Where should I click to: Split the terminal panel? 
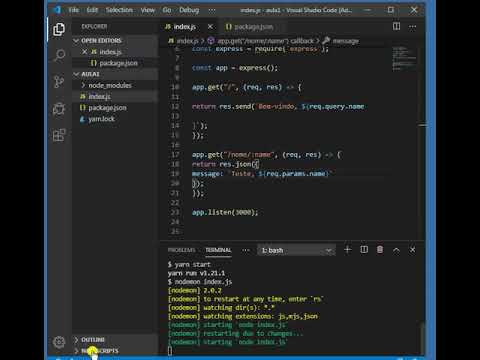coord(364,250)
